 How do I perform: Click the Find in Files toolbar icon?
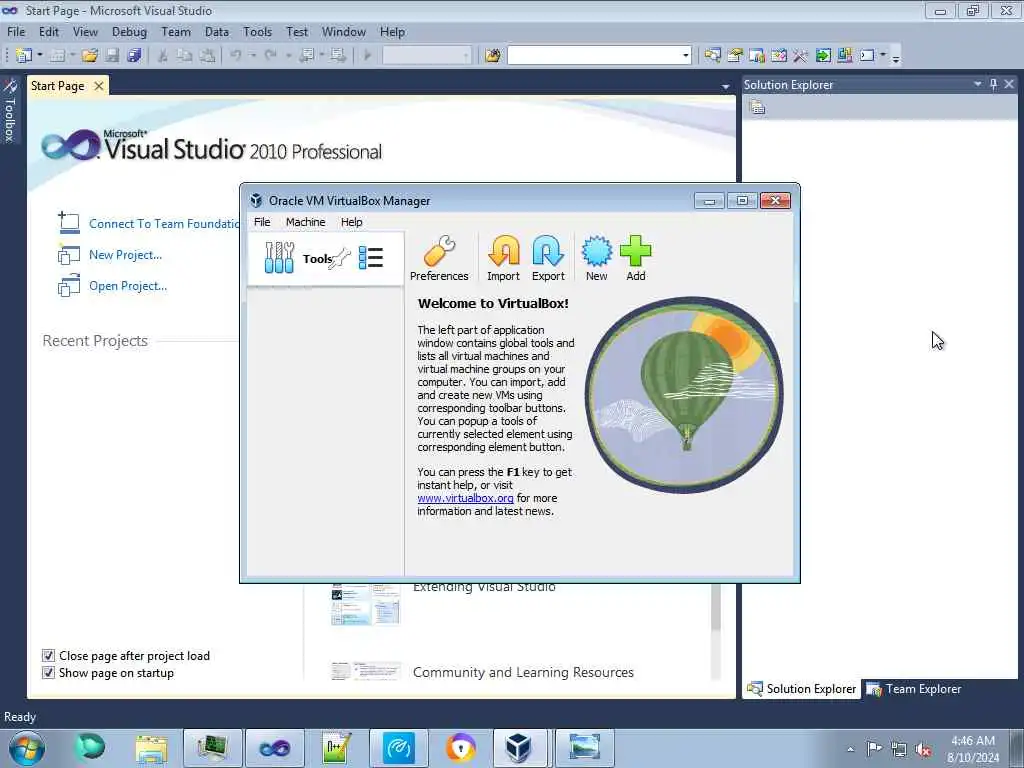[x=492, y=56]
